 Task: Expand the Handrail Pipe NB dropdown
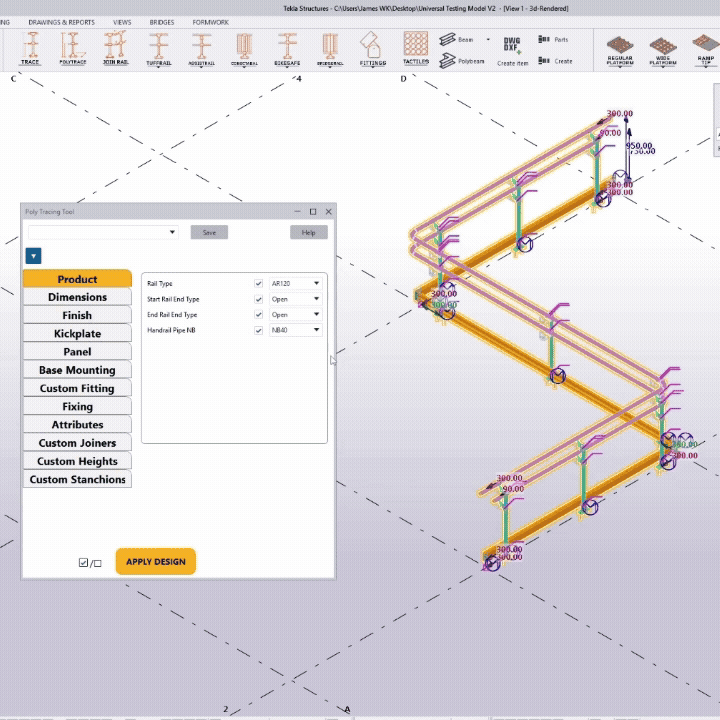tap(295, 330)
